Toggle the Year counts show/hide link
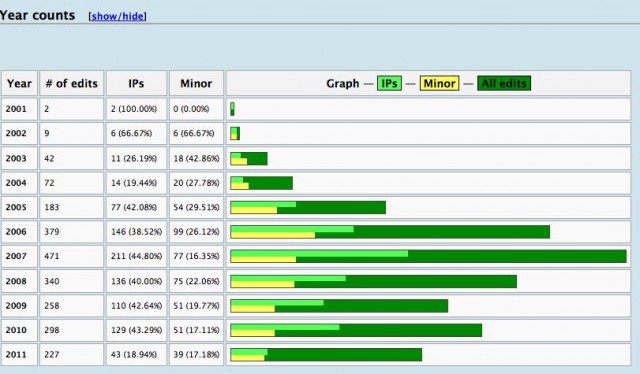The height and width of the screenshot is (374, 640). click(118, 16)
